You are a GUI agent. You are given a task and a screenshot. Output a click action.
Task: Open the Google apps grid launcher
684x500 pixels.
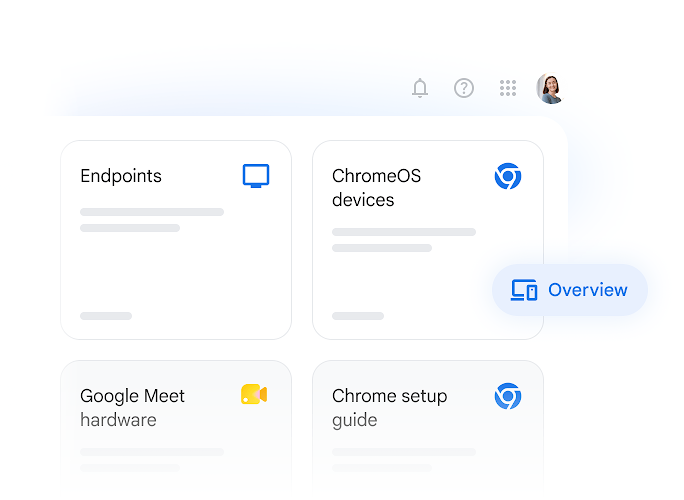pyautogui.click(x=508, y=88)
